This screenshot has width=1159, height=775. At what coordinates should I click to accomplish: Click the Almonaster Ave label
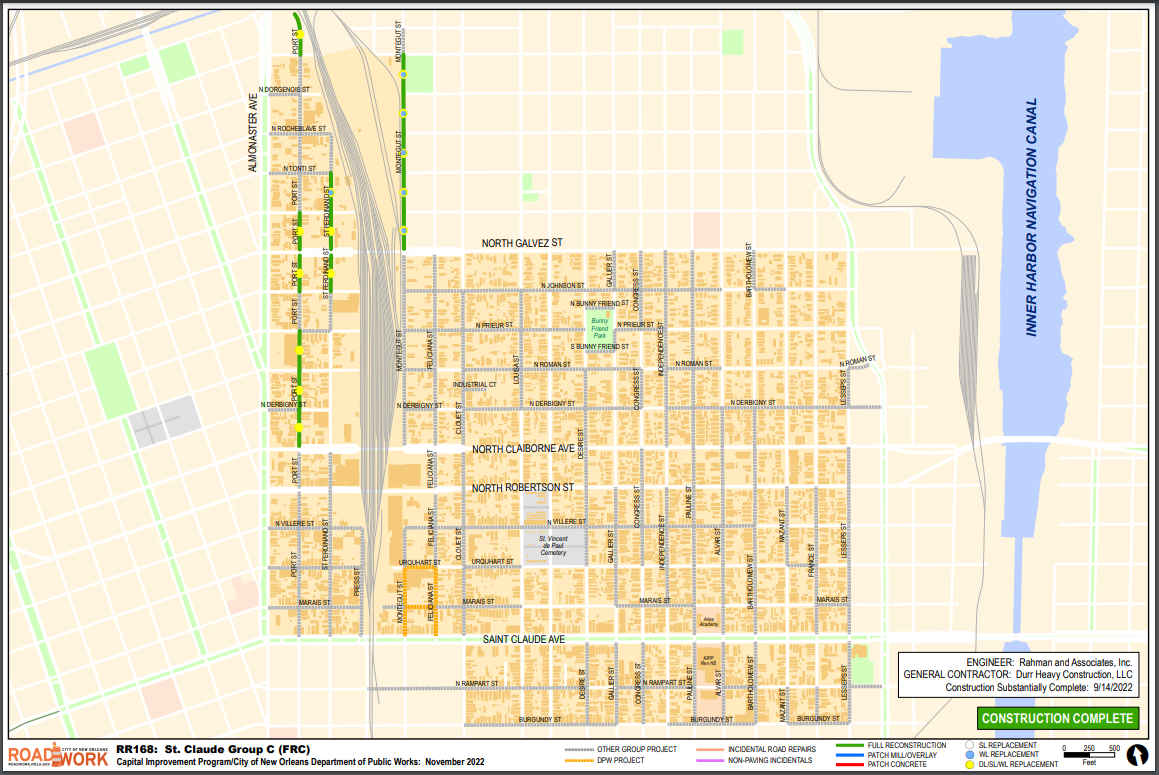(x=254, y=133)
